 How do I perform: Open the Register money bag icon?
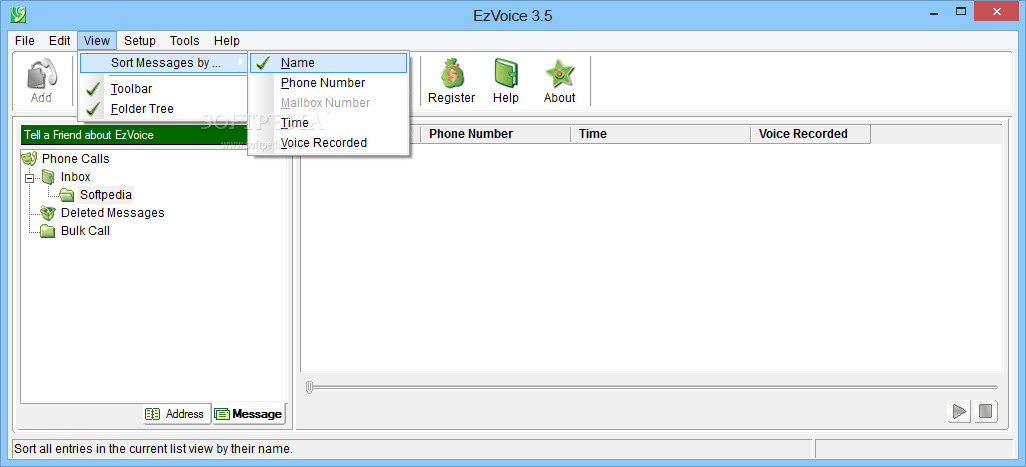(x=451, y=73)
